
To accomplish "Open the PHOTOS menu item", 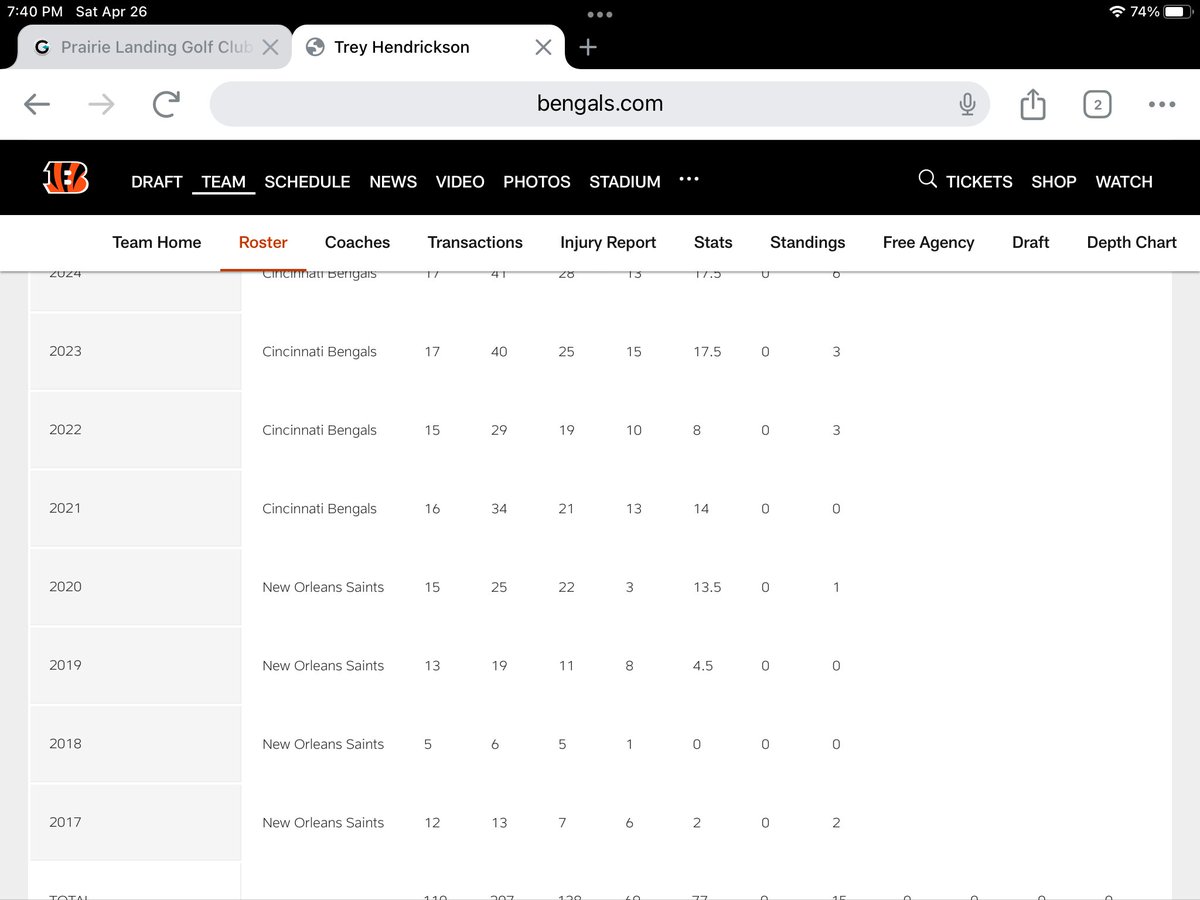I will click(x=537, y=182).
